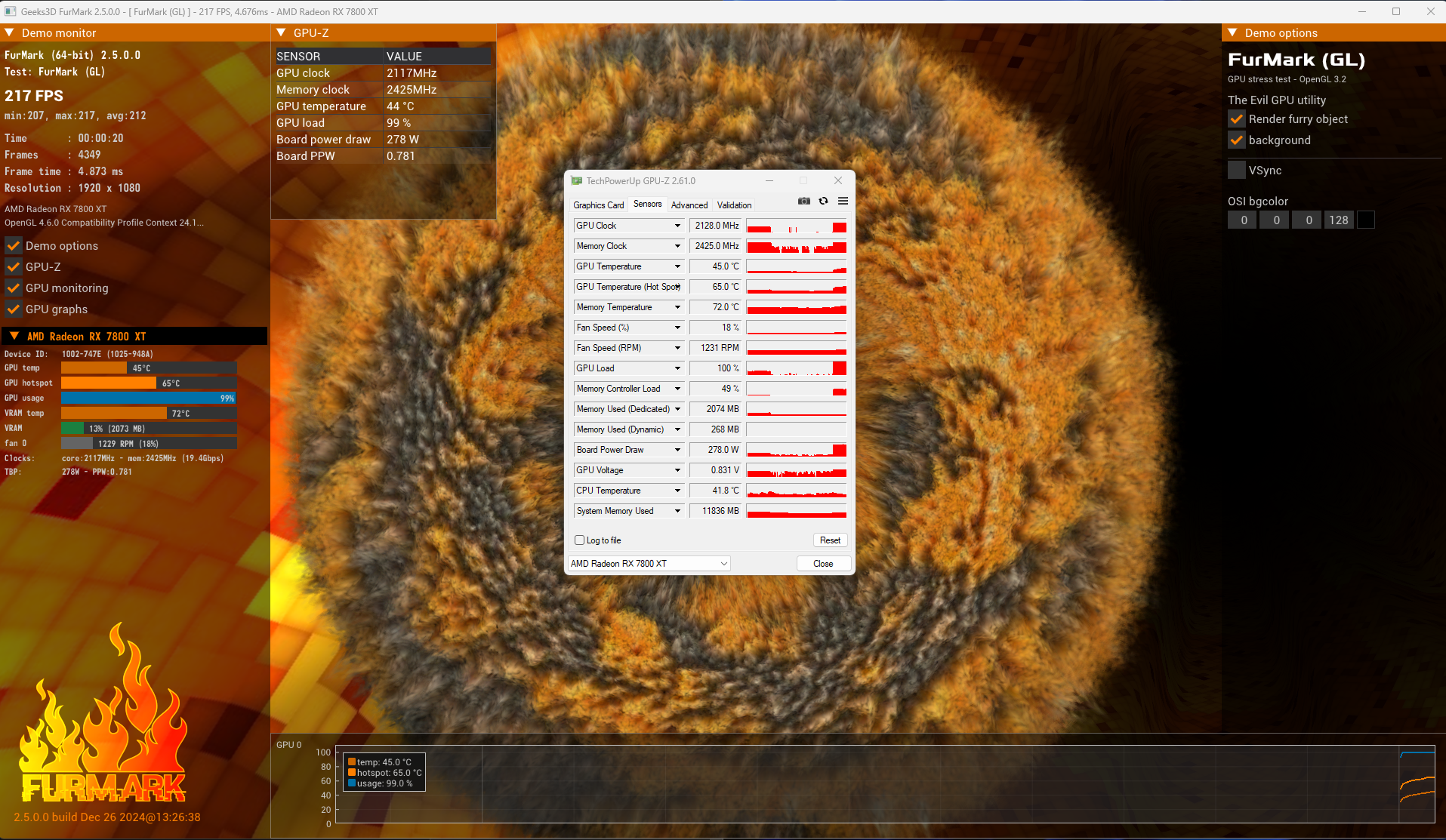Viewport: 1446px width, 840px height.
Task: Open the Board Power Draw sensor dropdown
Action: (677, 450)
